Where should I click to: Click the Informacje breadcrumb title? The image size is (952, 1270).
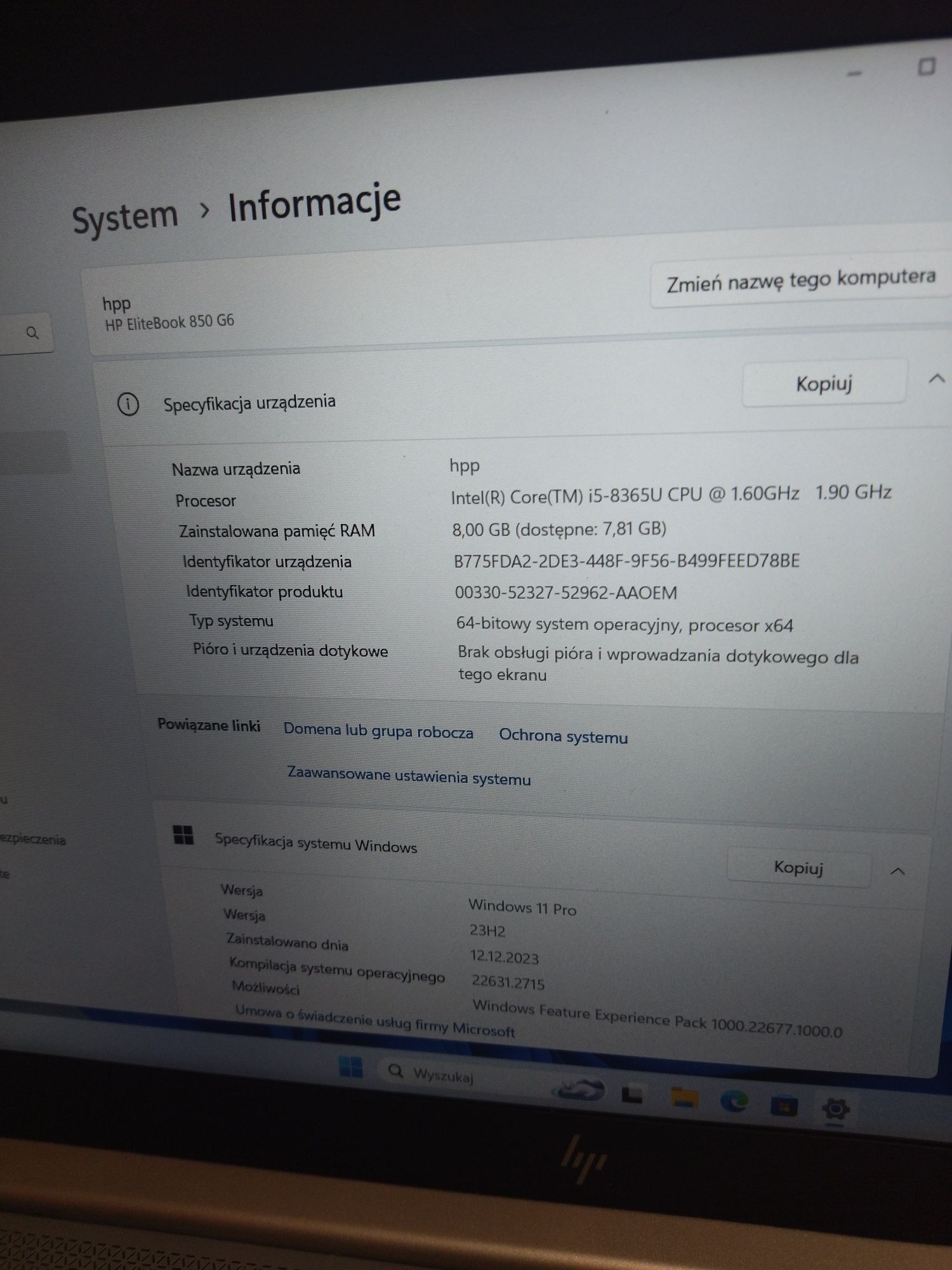tap(314, 203)
